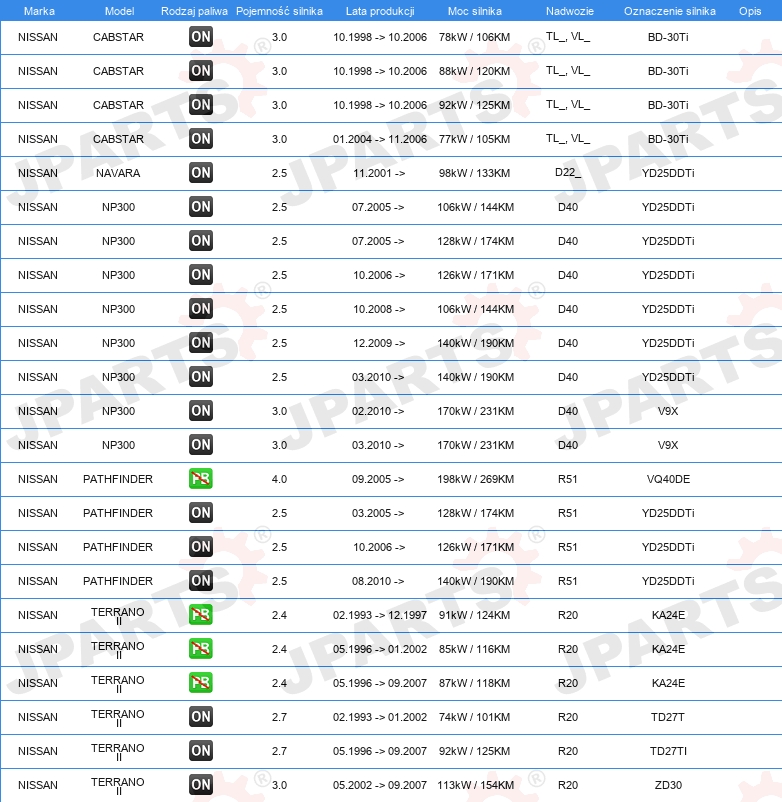Click the 02.1993 -> 12.1997 production dates cell
Image resolution: width=782 pixels, height=802 pixels.
[380, 615]
